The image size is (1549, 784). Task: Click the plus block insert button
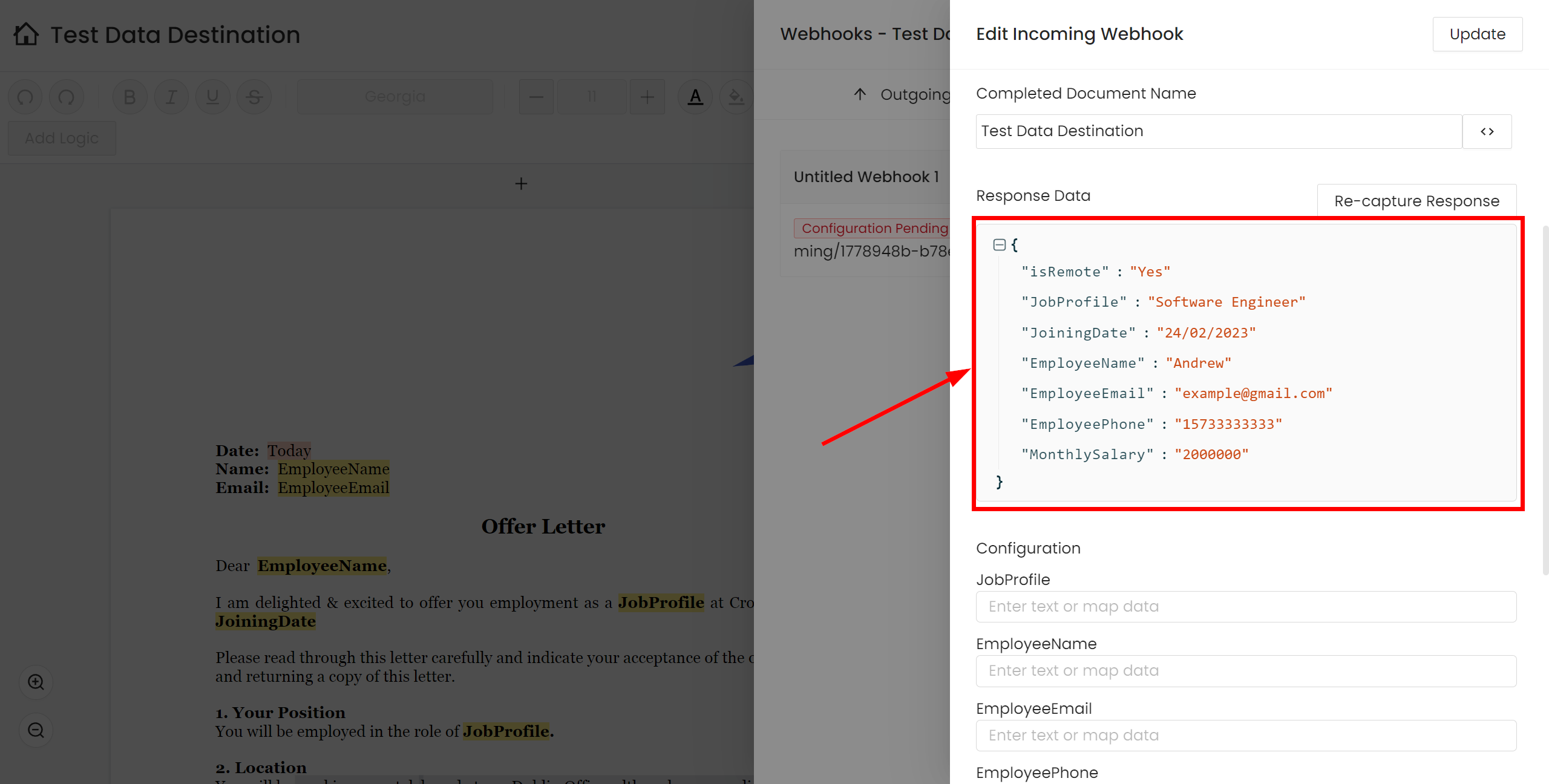coord(521,183)
